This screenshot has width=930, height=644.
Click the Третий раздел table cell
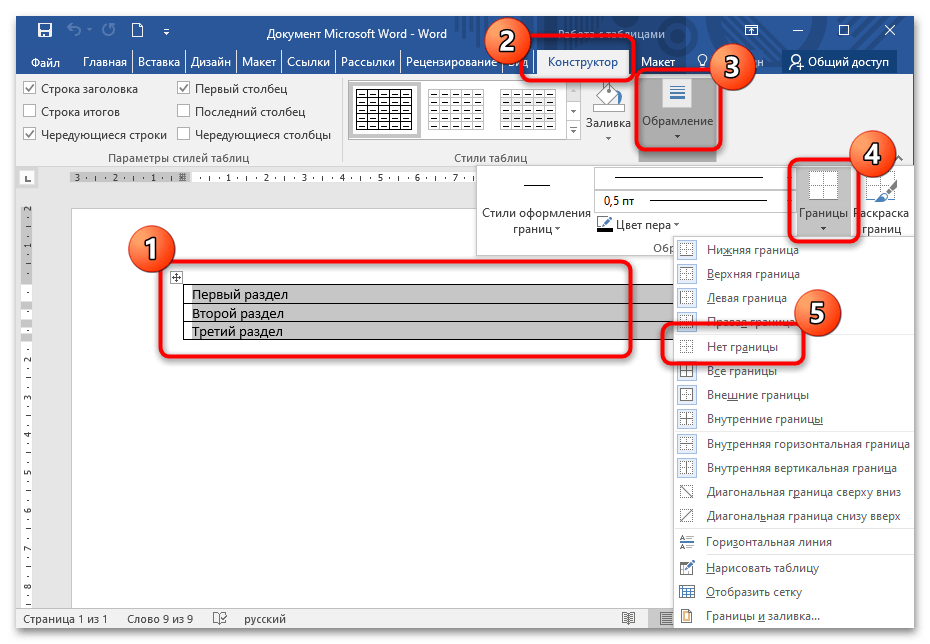coord(428,331)
